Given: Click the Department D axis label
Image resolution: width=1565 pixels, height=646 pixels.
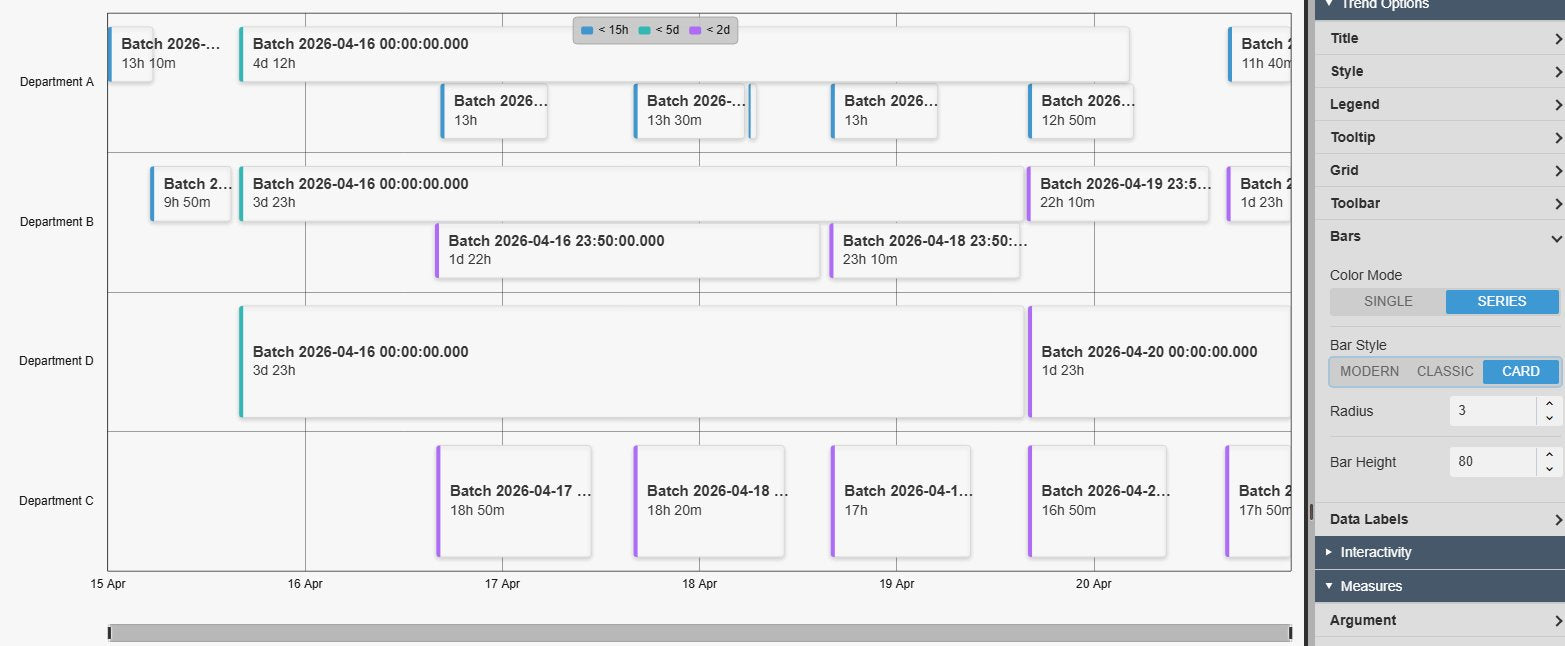Looking at the screenshot, I should tap(56, 361).
